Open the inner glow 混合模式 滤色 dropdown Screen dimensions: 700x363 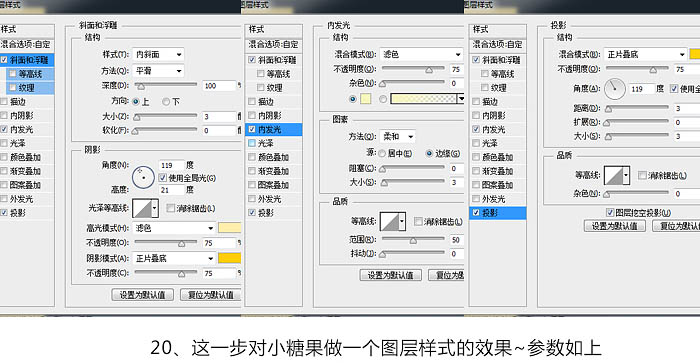tap(422, 54)
